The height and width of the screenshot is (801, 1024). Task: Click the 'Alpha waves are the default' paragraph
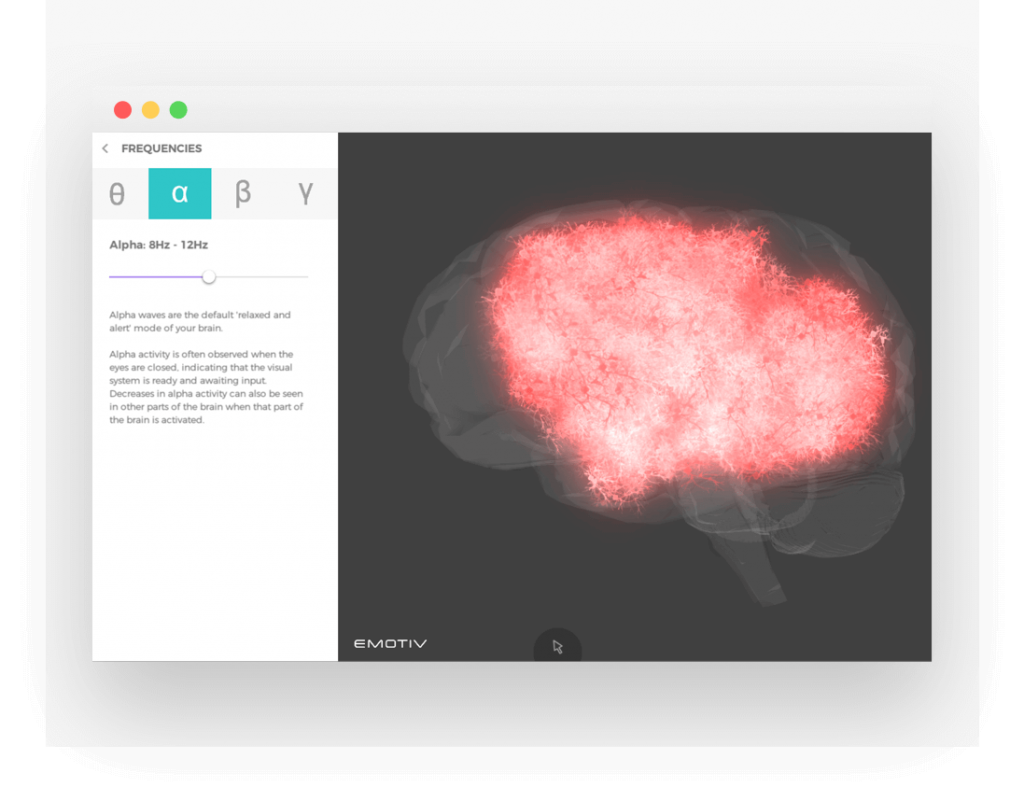point(200,321)
